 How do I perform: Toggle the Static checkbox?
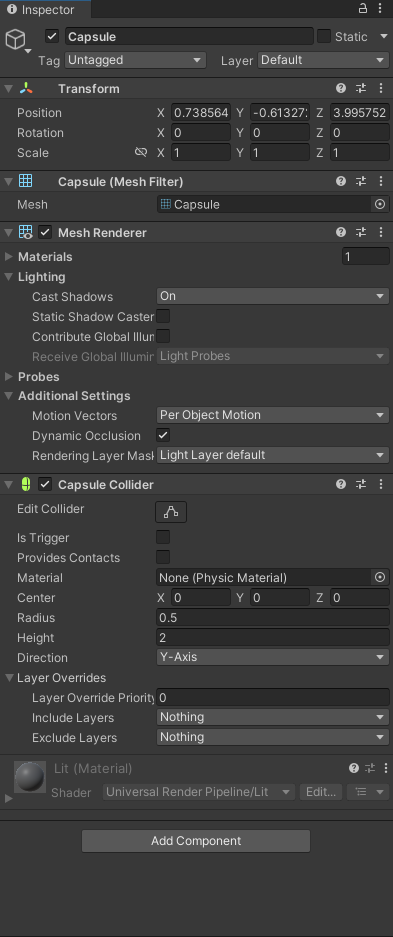324,36
